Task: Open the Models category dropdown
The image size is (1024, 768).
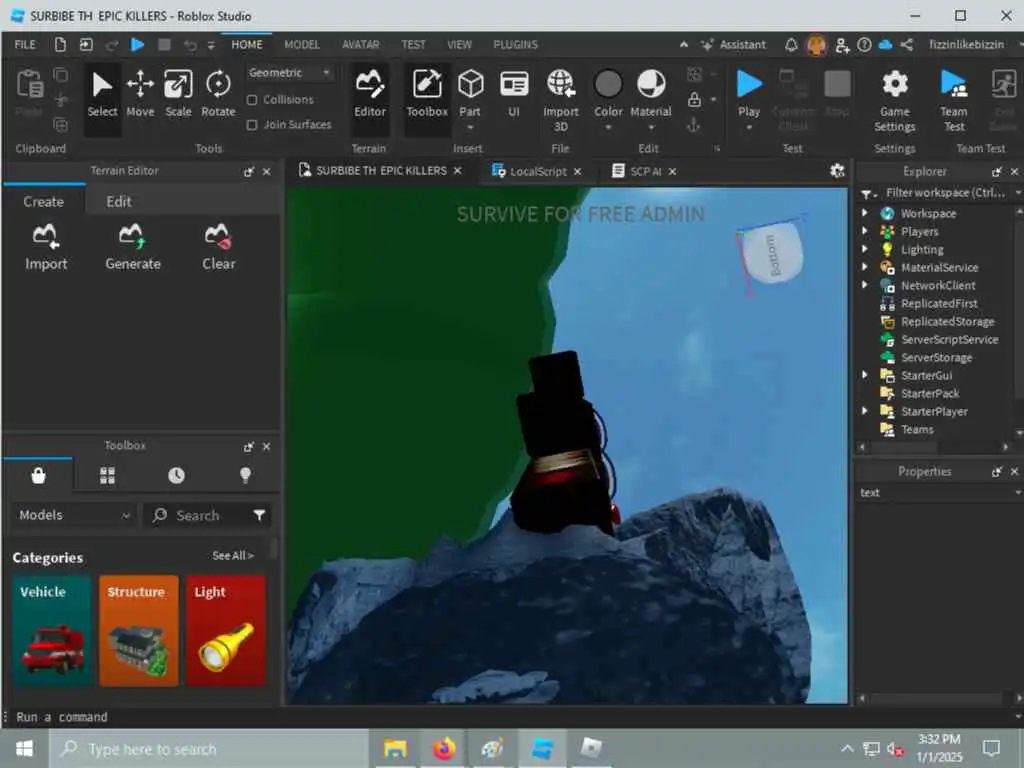Action: click(x=73, y=515)
